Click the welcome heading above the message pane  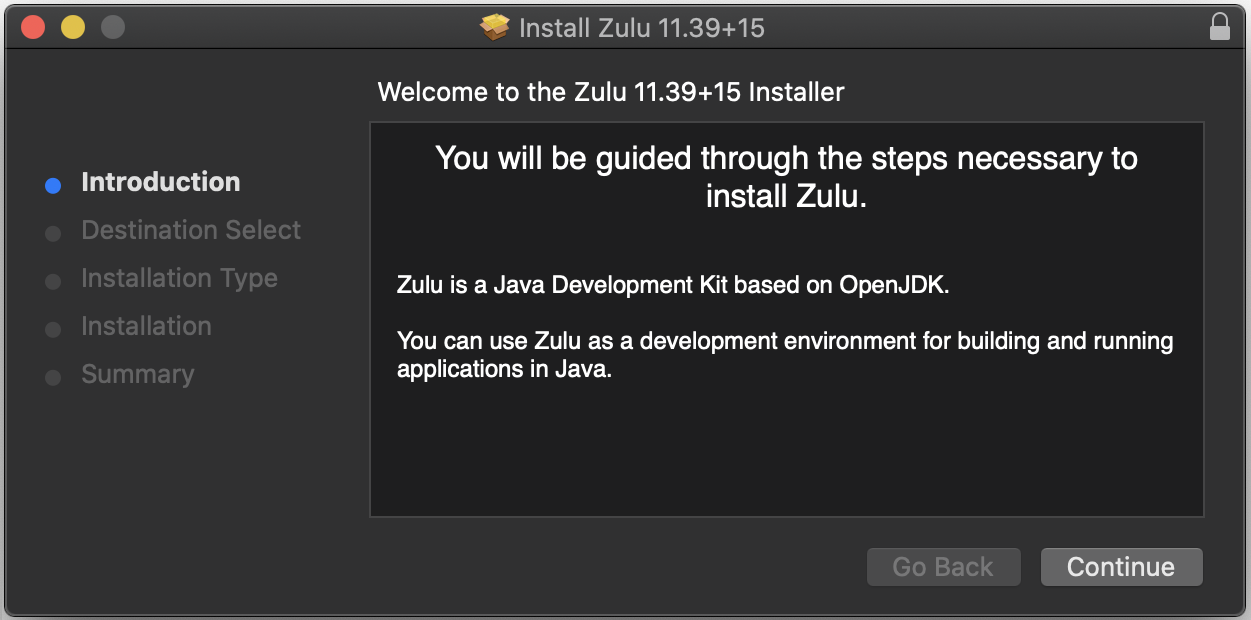610,92
